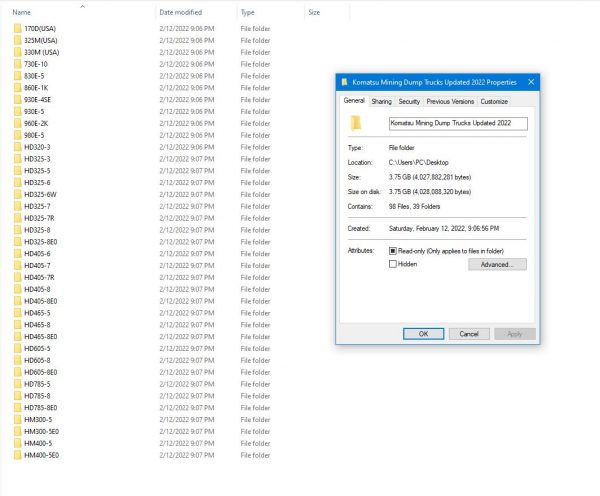Click the HM300-5 folder icon

(x=18, y=419)
